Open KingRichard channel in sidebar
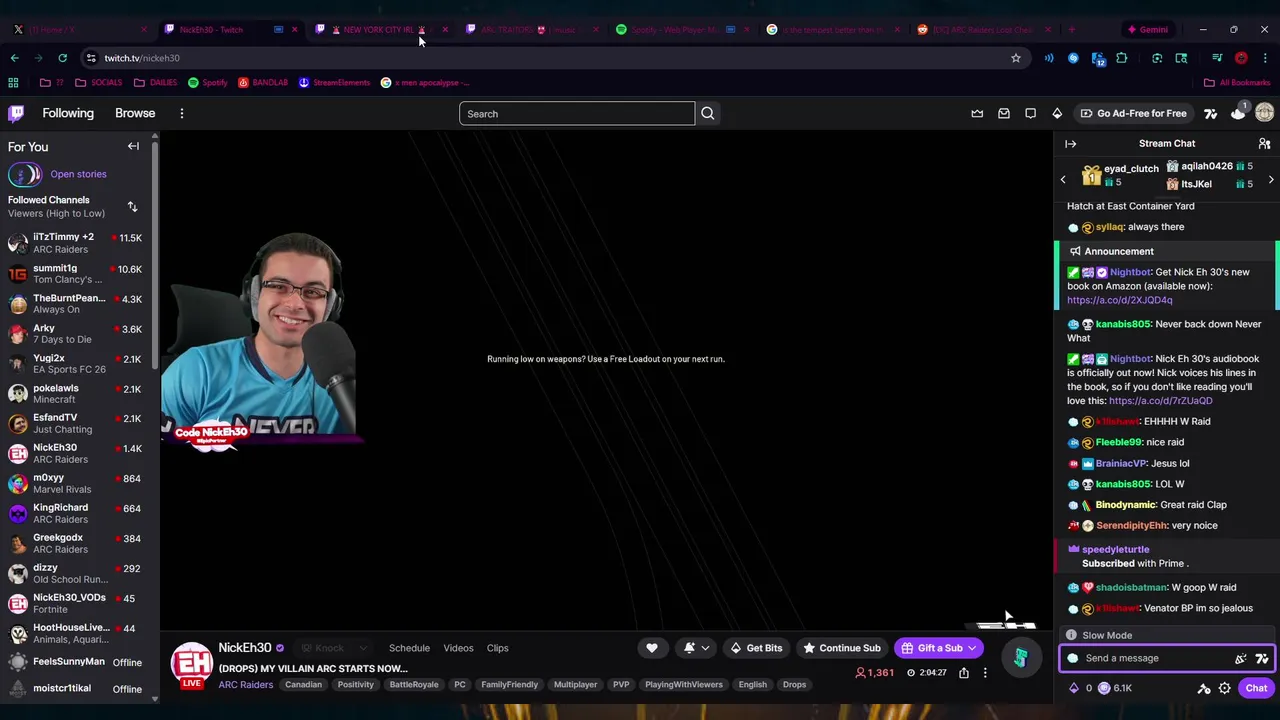 tap(76, 513)
